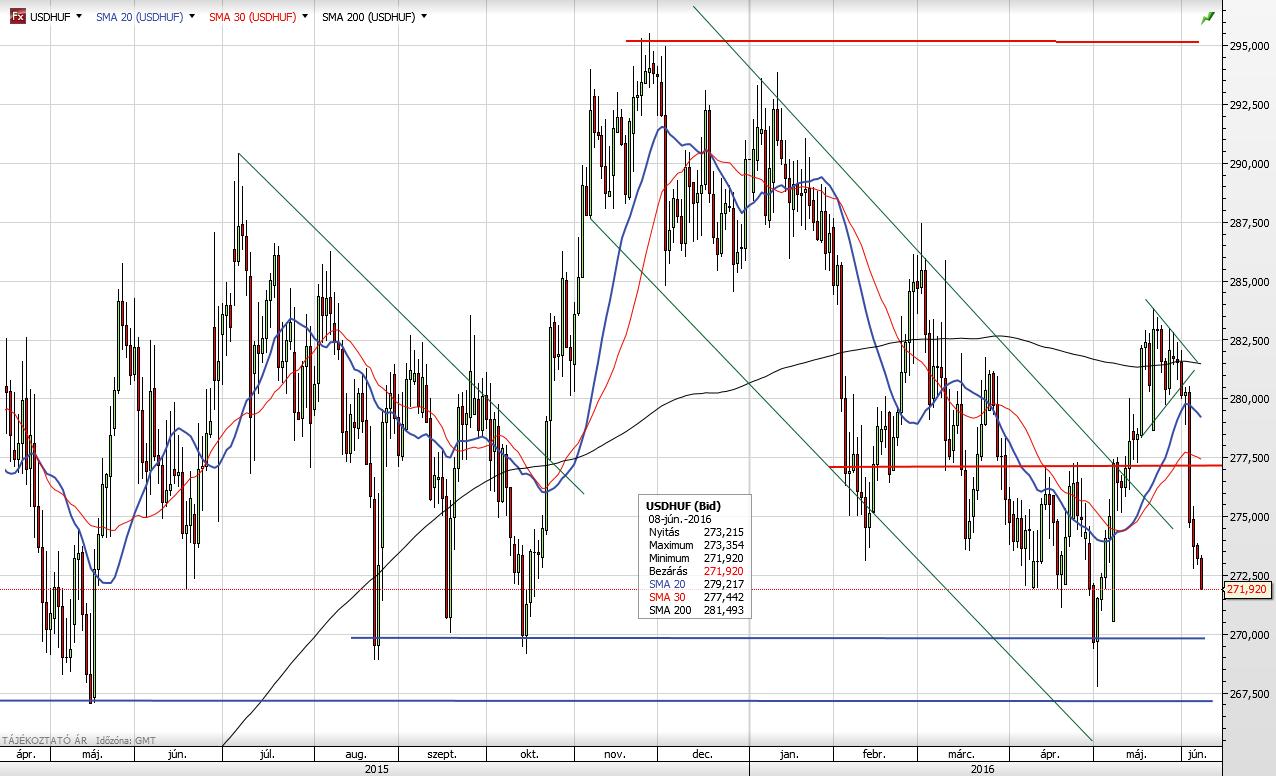The image size is (1276, 776).
Task: Click the 08-jún.-2016 date in tooltip
Action: [x=680, y=519]
